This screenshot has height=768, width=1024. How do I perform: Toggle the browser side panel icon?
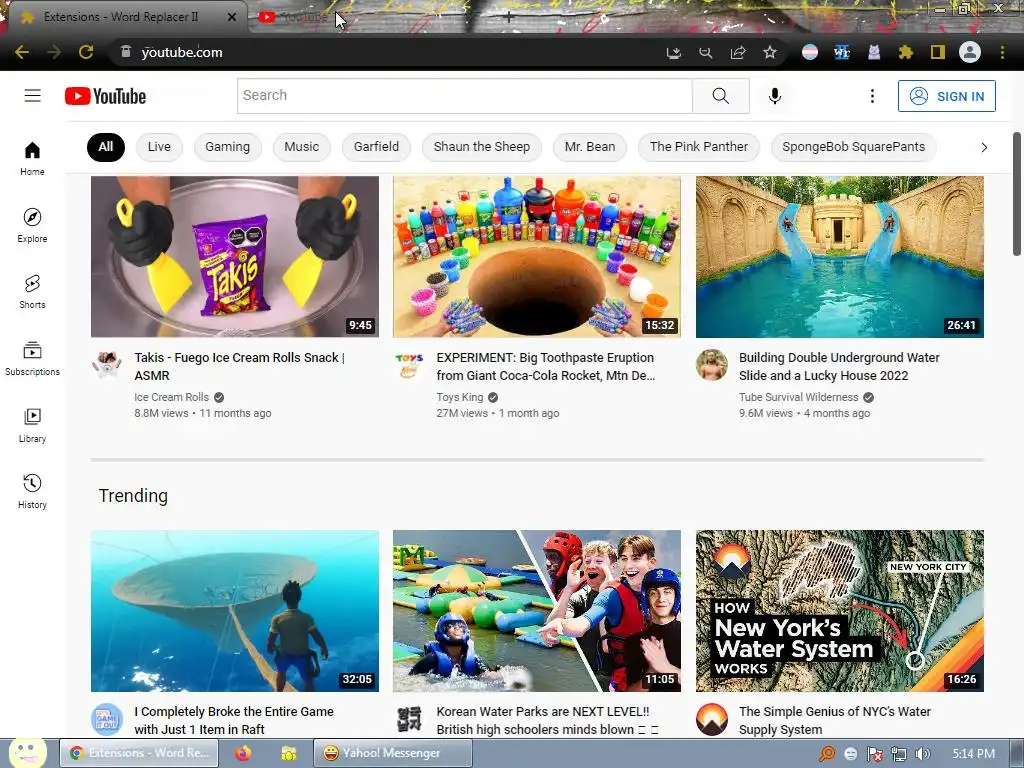pos(938,52)
